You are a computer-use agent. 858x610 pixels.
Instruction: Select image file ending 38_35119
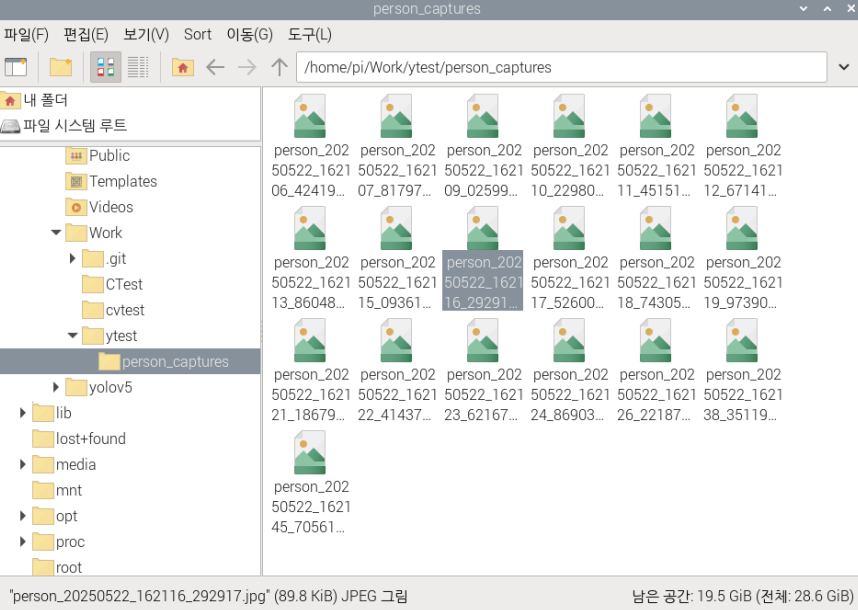pos(743,370)
